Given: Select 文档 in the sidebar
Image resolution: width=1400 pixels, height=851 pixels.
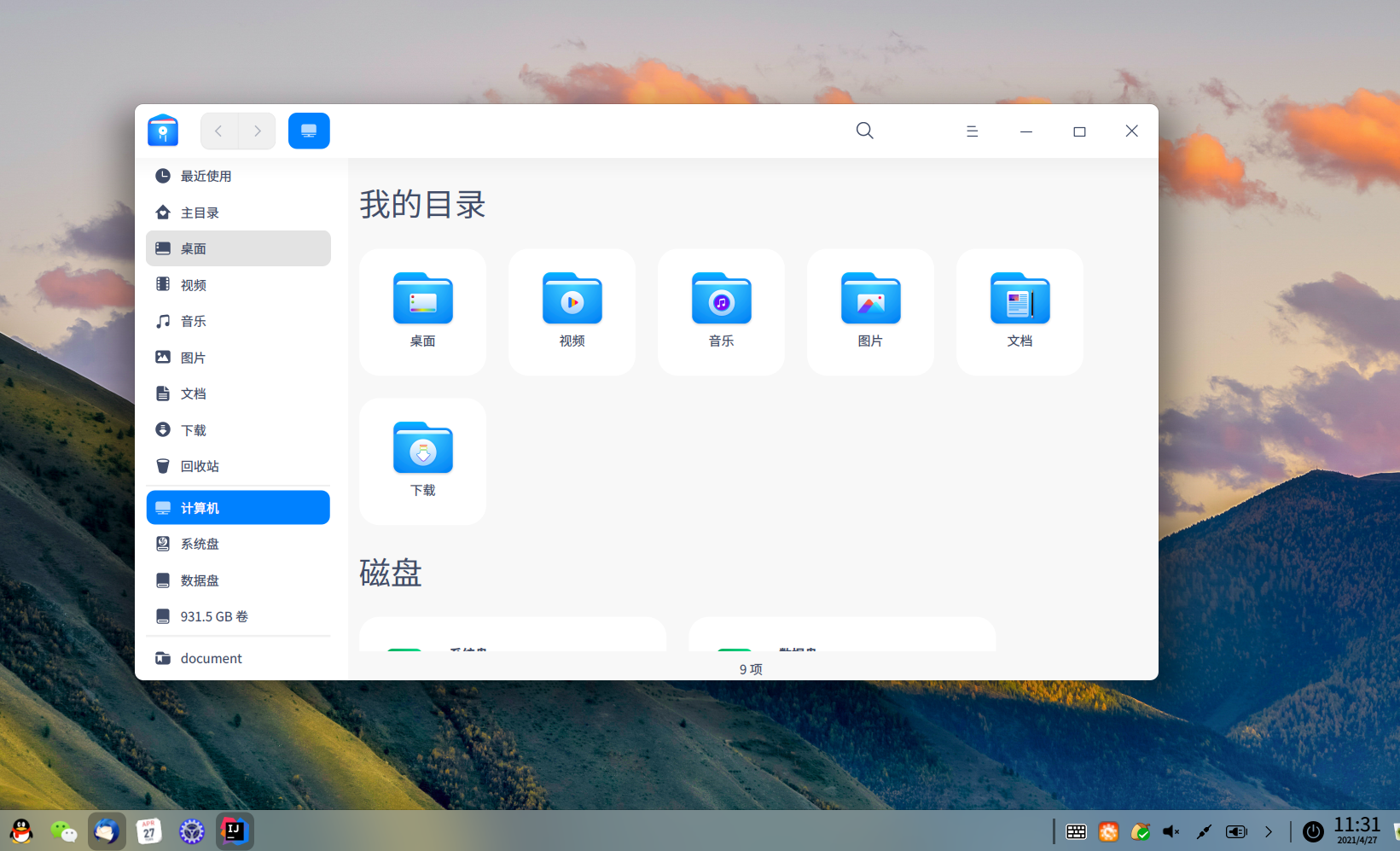Looking at the screenshot, I should 238,393.
